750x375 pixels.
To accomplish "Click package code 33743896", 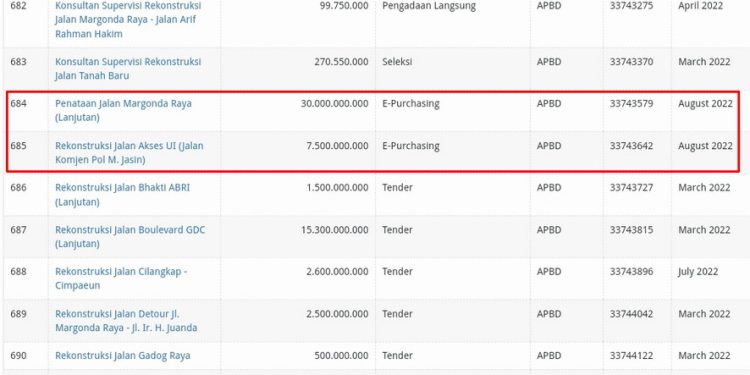I will 631,271.
